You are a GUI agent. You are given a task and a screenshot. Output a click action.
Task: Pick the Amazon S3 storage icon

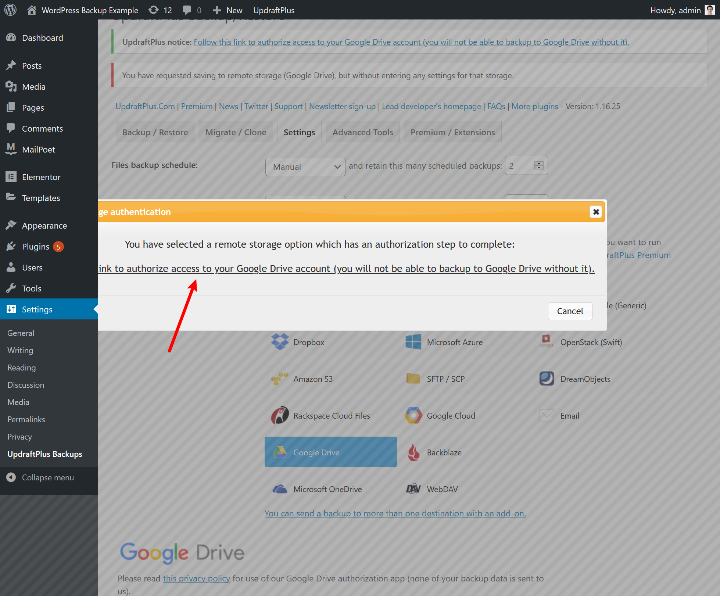[280, 379]
